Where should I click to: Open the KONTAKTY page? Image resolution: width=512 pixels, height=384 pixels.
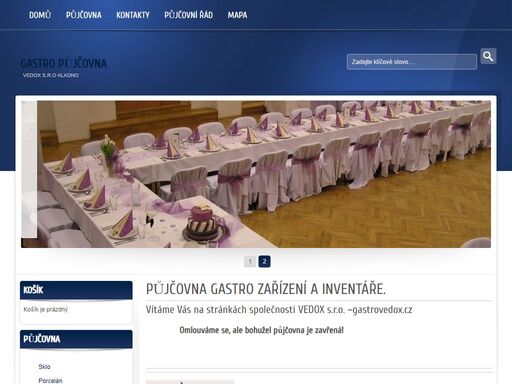click(133, 15)
